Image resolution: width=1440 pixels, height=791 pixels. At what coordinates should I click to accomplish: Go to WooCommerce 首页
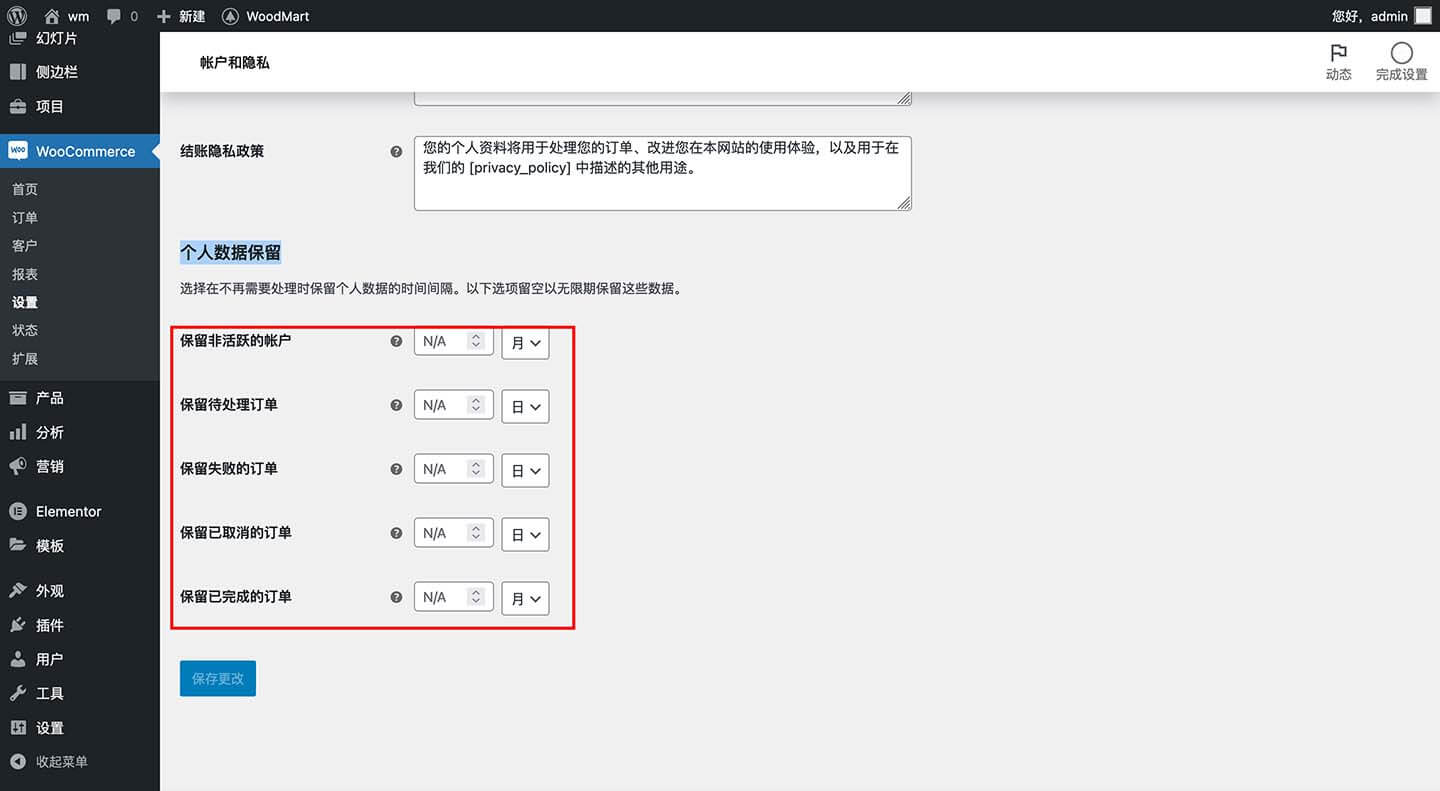click(25, 189)
